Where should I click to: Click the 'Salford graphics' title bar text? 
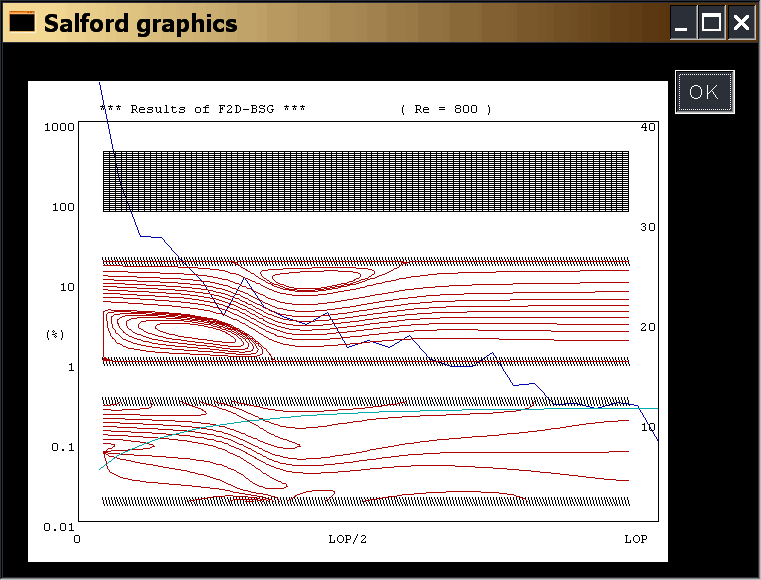141,23
